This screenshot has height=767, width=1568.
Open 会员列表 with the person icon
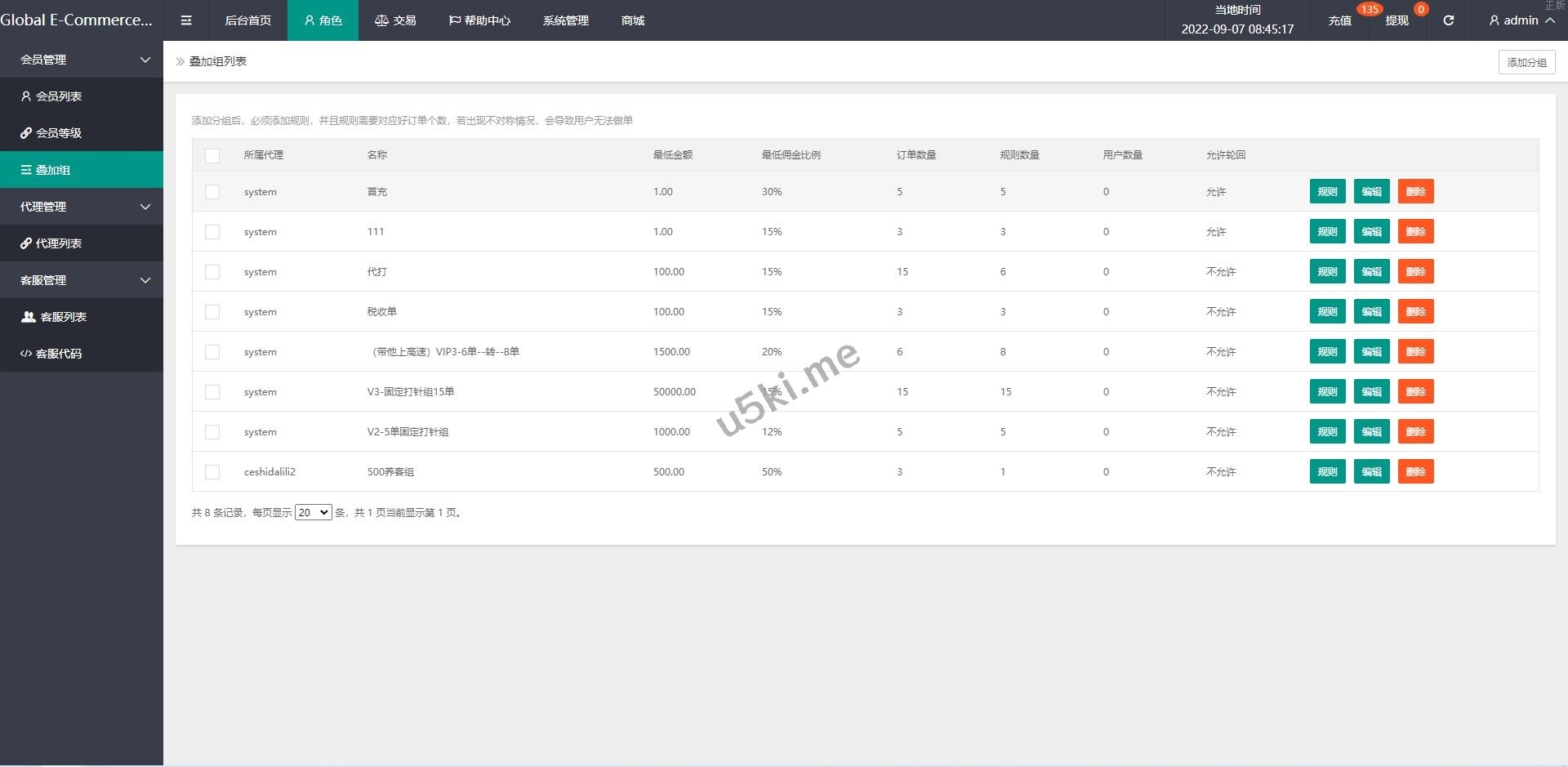click(51, 96)
